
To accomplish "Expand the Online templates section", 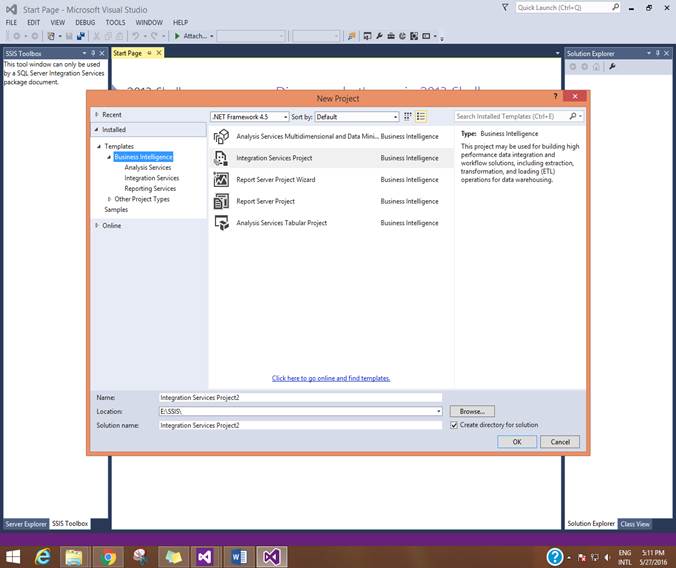I will point(111,225).
